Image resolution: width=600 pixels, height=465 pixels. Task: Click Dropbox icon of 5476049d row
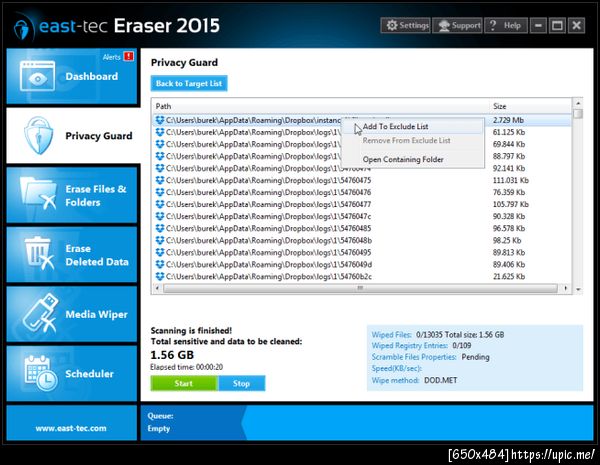tap(160, 264)
